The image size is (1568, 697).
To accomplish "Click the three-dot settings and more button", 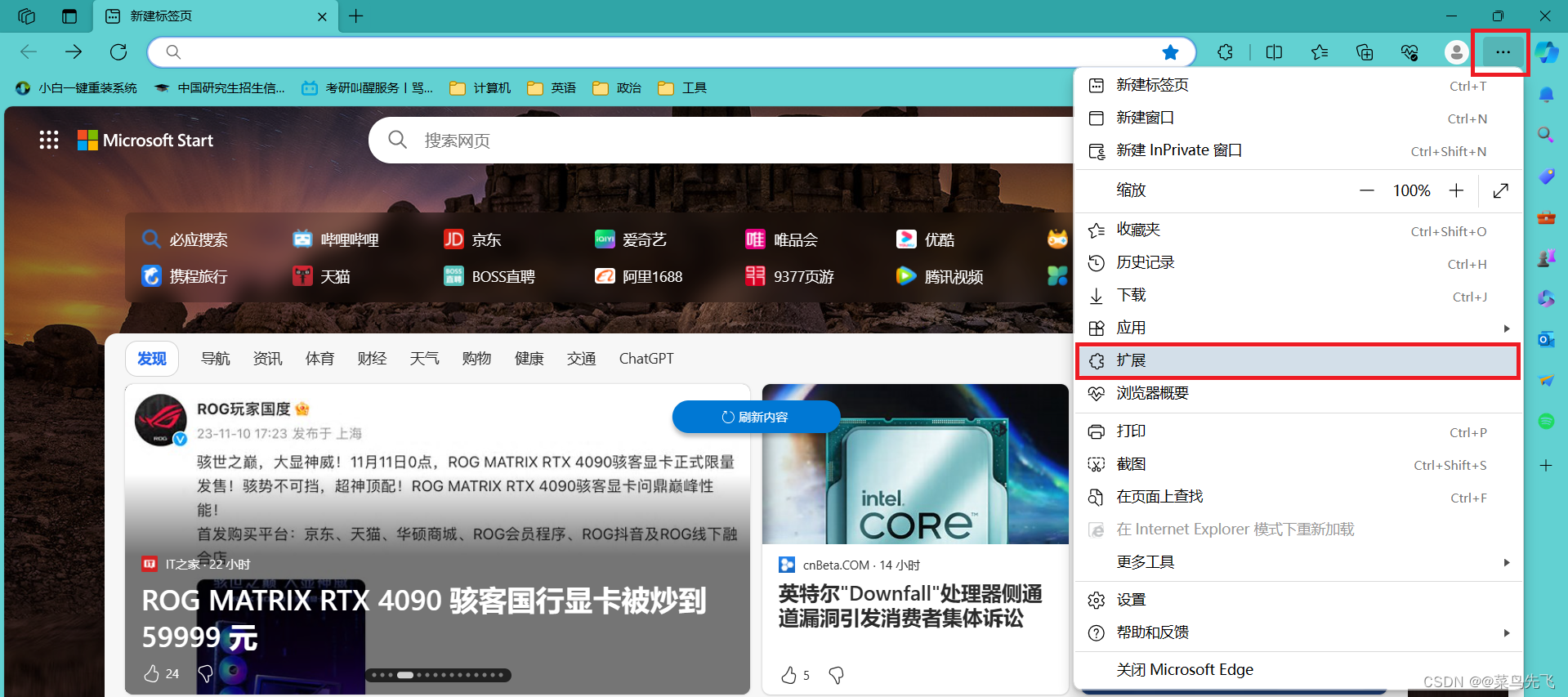I will [x=1503, y=52].
